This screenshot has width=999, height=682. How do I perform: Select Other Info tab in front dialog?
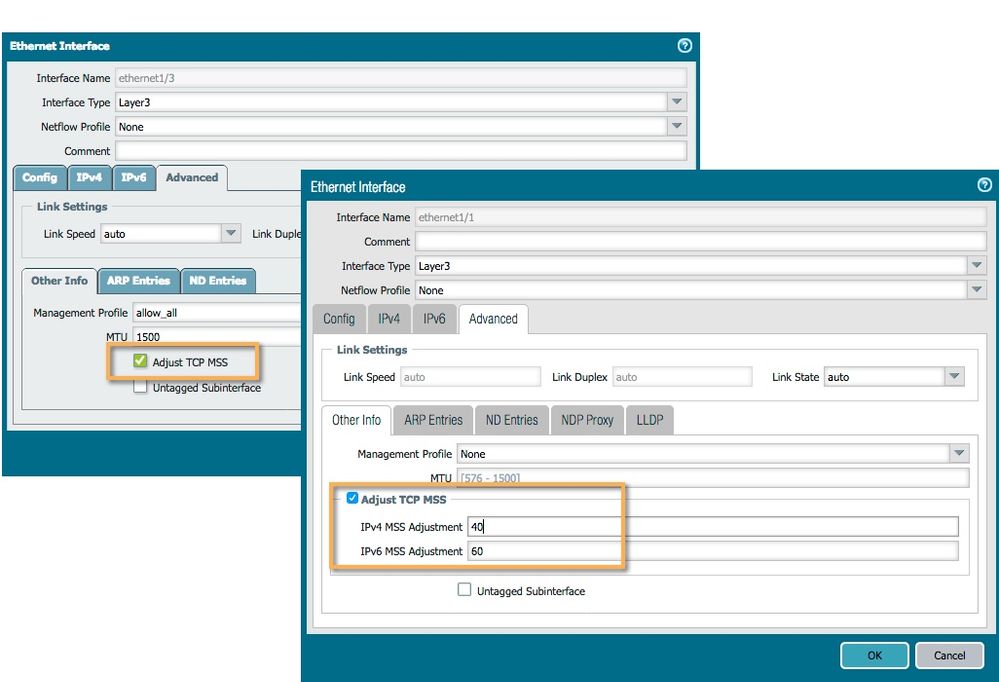[x=357, y=420]
